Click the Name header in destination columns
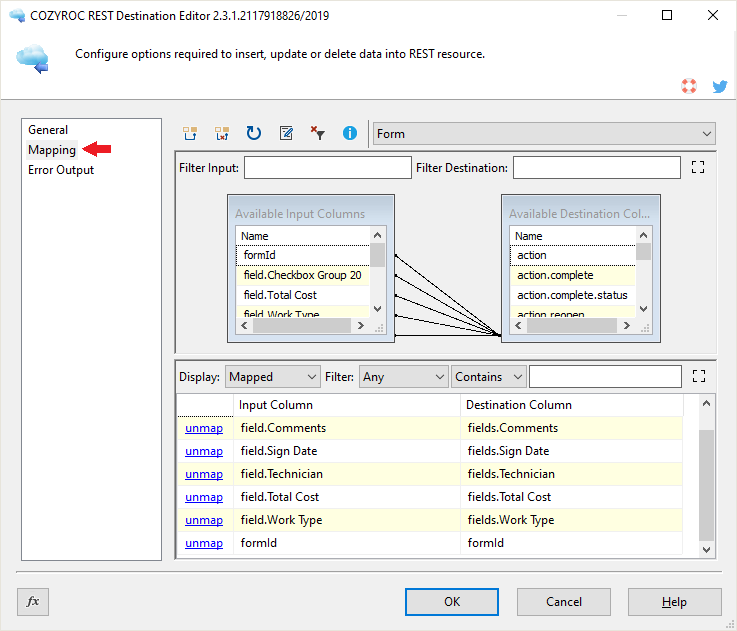 pos(572,236)
